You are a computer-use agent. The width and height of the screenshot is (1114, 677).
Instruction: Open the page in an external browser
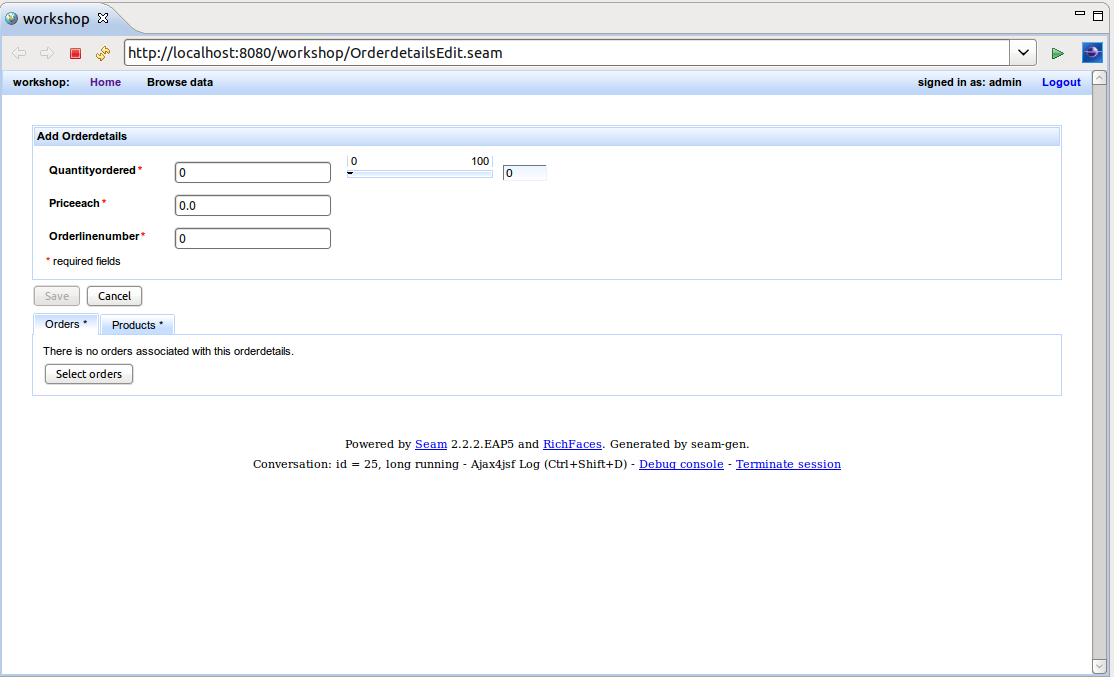[1092, 52]
